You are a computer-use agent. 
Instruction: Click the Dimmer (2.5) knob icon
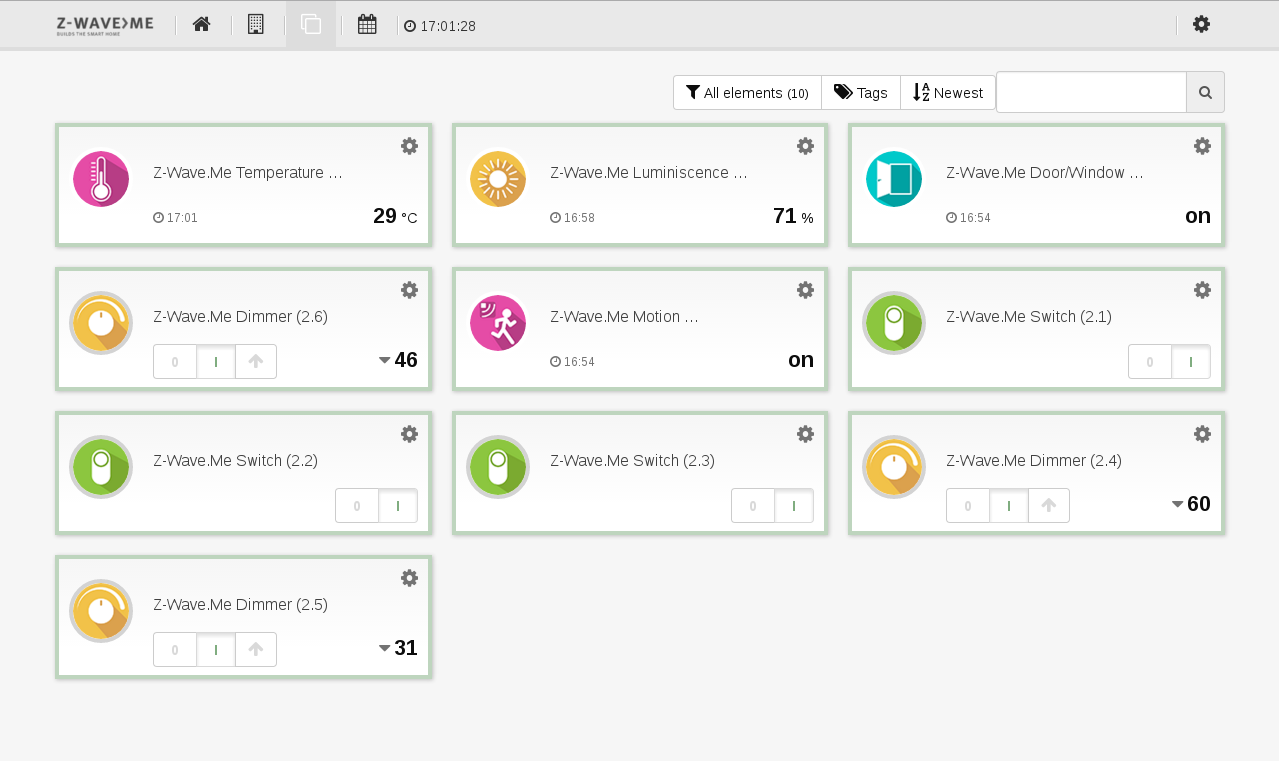pyautogui.click(x=101, y=611)
